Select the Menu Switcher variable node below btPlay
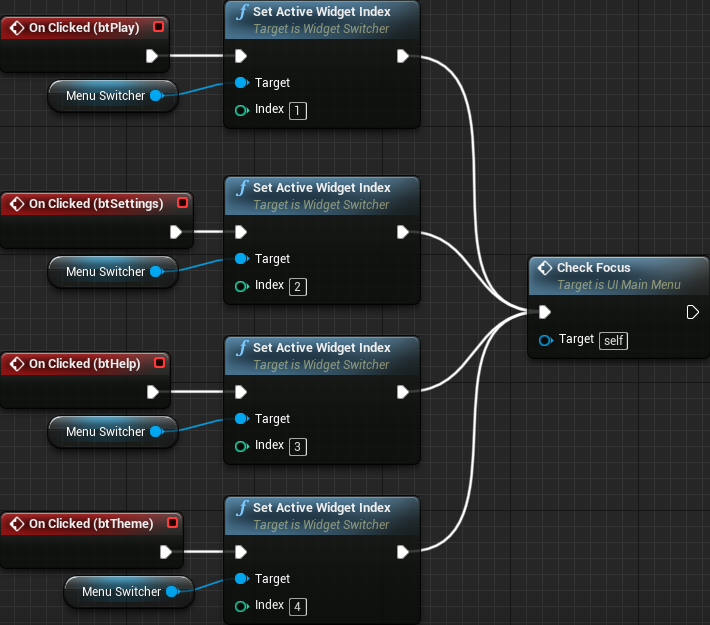 [113, 96]
